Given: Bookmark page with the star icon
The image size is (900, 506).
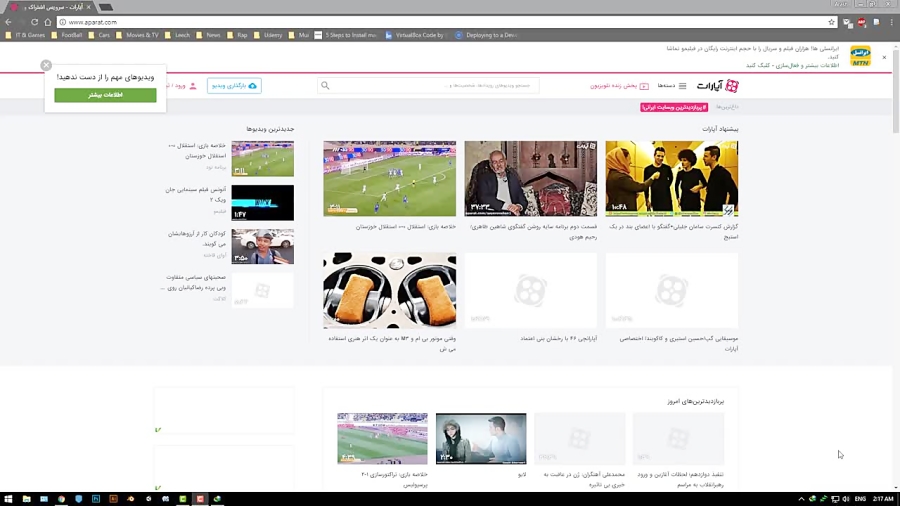Looking at the screenshot, I should pyautogui.click(x=831, y=22).
